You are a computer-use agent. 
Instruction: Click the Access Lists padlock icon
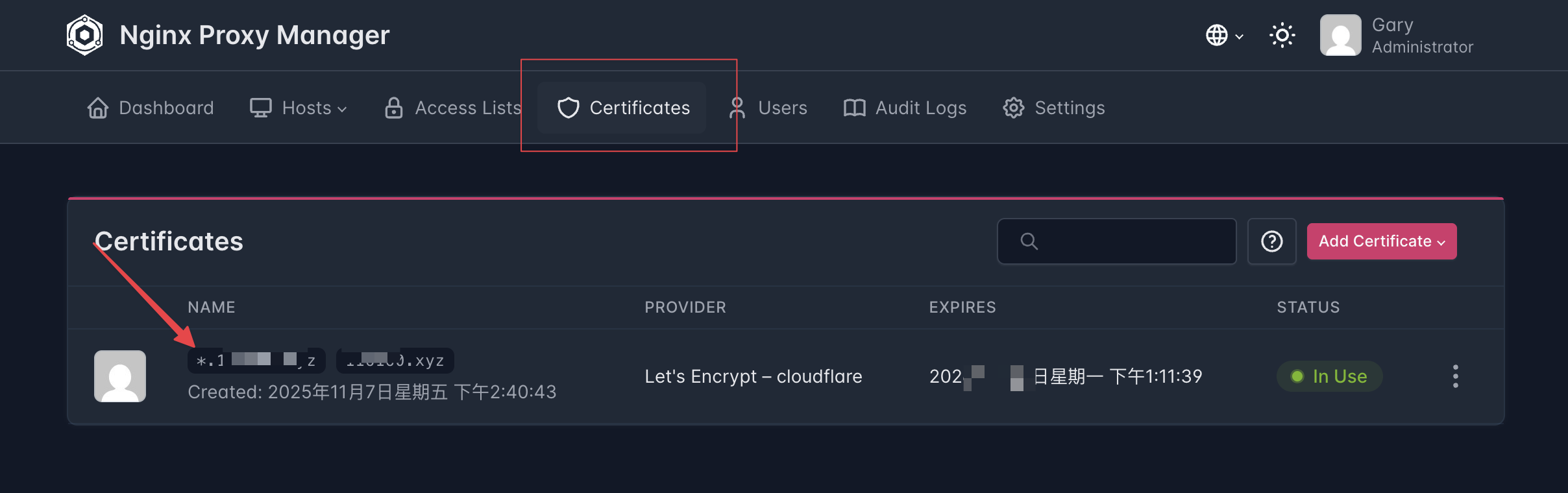pos(394,108)
